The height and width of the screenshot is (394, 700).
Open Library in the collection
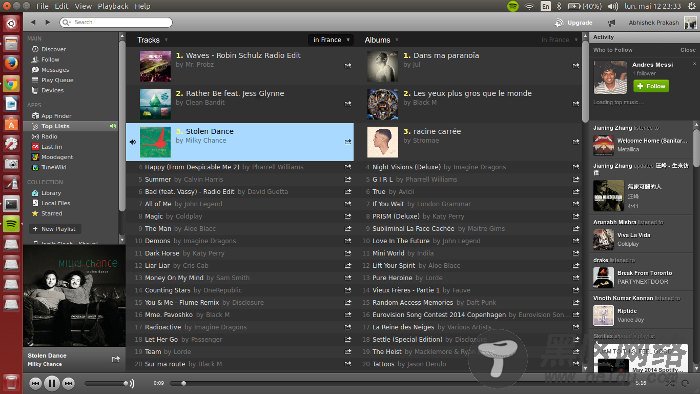tap(51, 193)
